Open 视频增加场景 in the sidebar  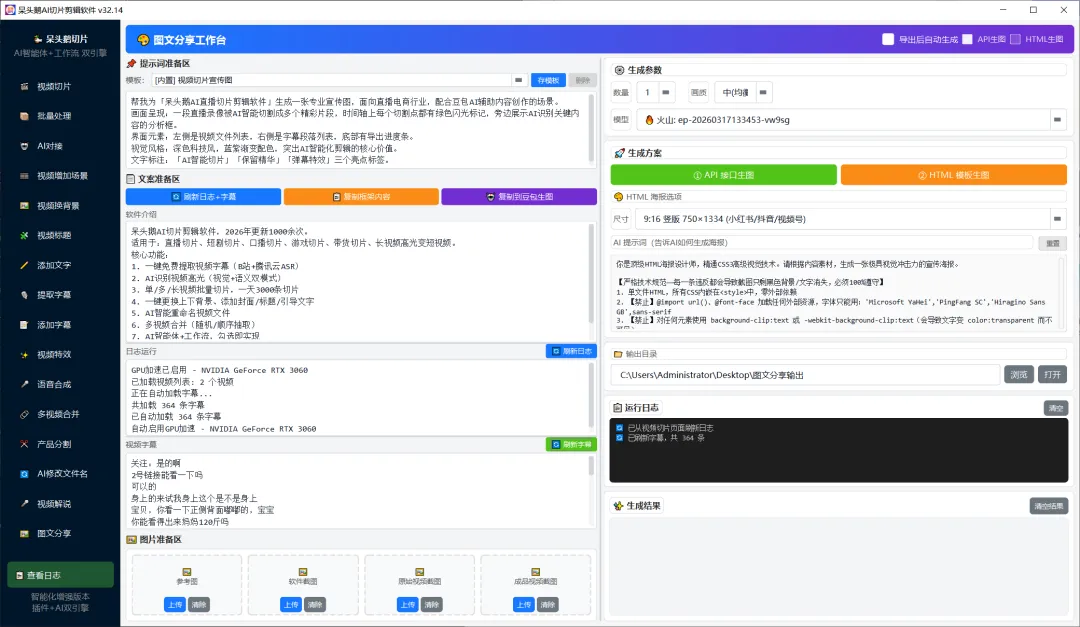60,176
